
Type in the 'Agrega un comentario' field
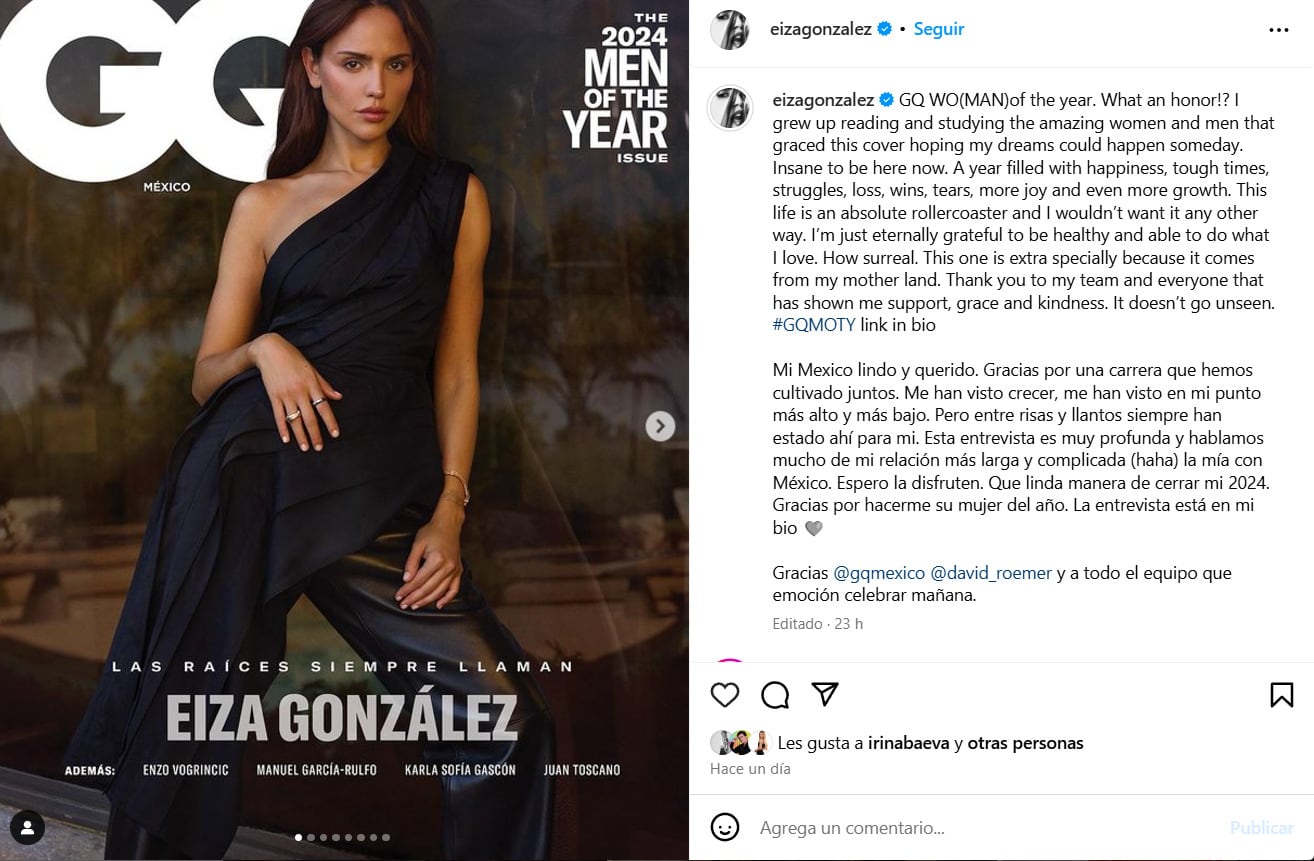coord(980,828)
